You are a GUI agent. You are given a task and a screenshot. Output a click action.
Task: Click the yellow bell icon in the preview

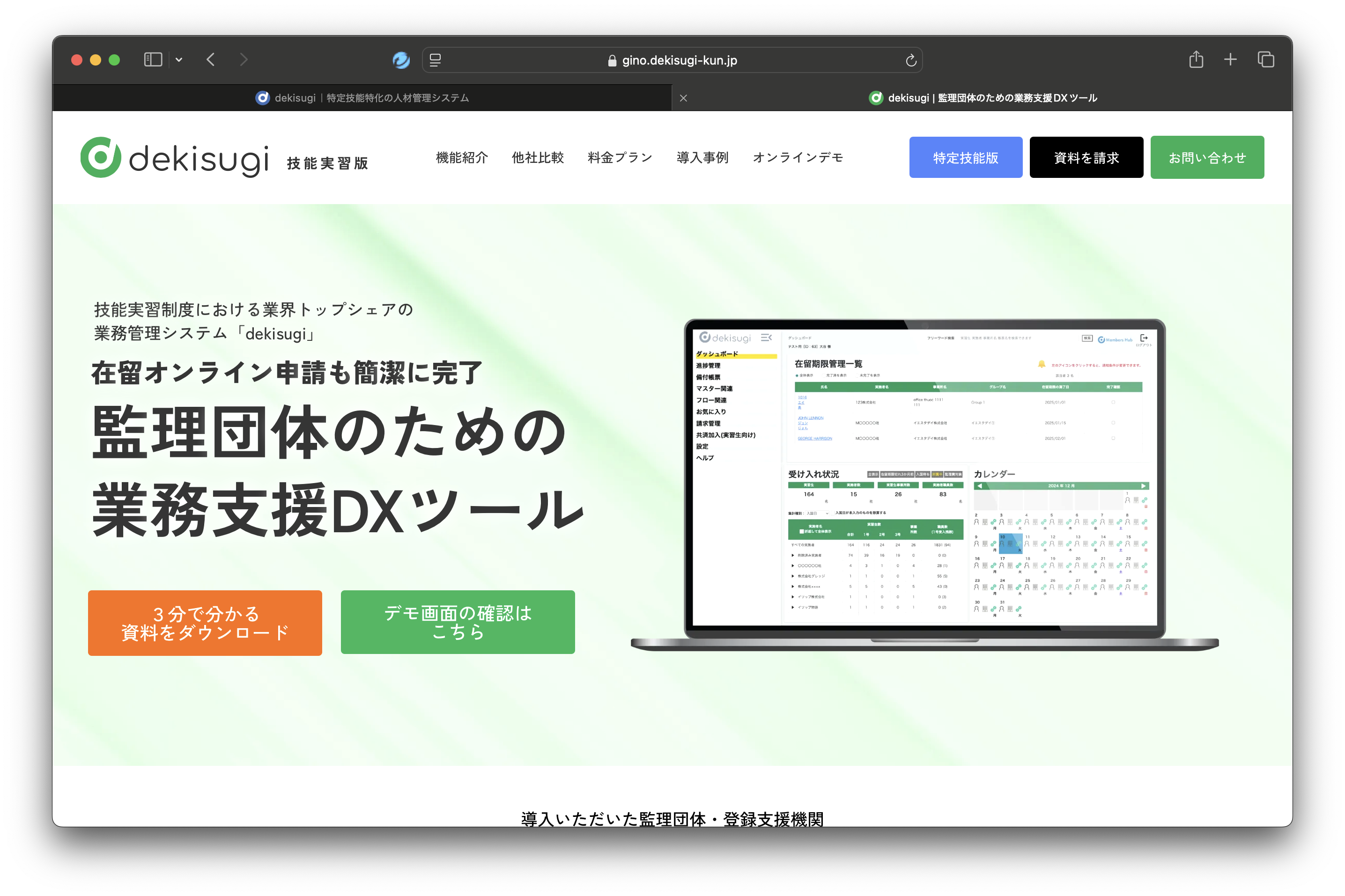coord(1041,364)
